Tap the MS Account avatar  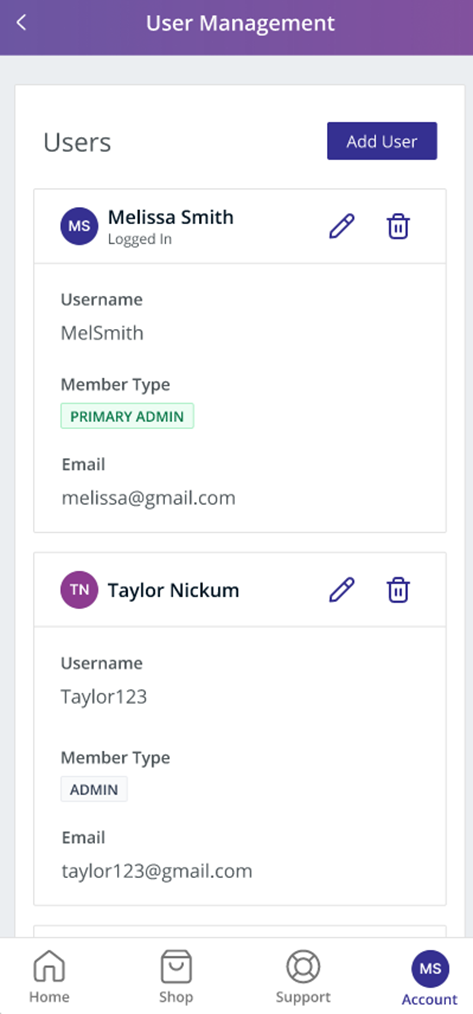tap(430, 969)
